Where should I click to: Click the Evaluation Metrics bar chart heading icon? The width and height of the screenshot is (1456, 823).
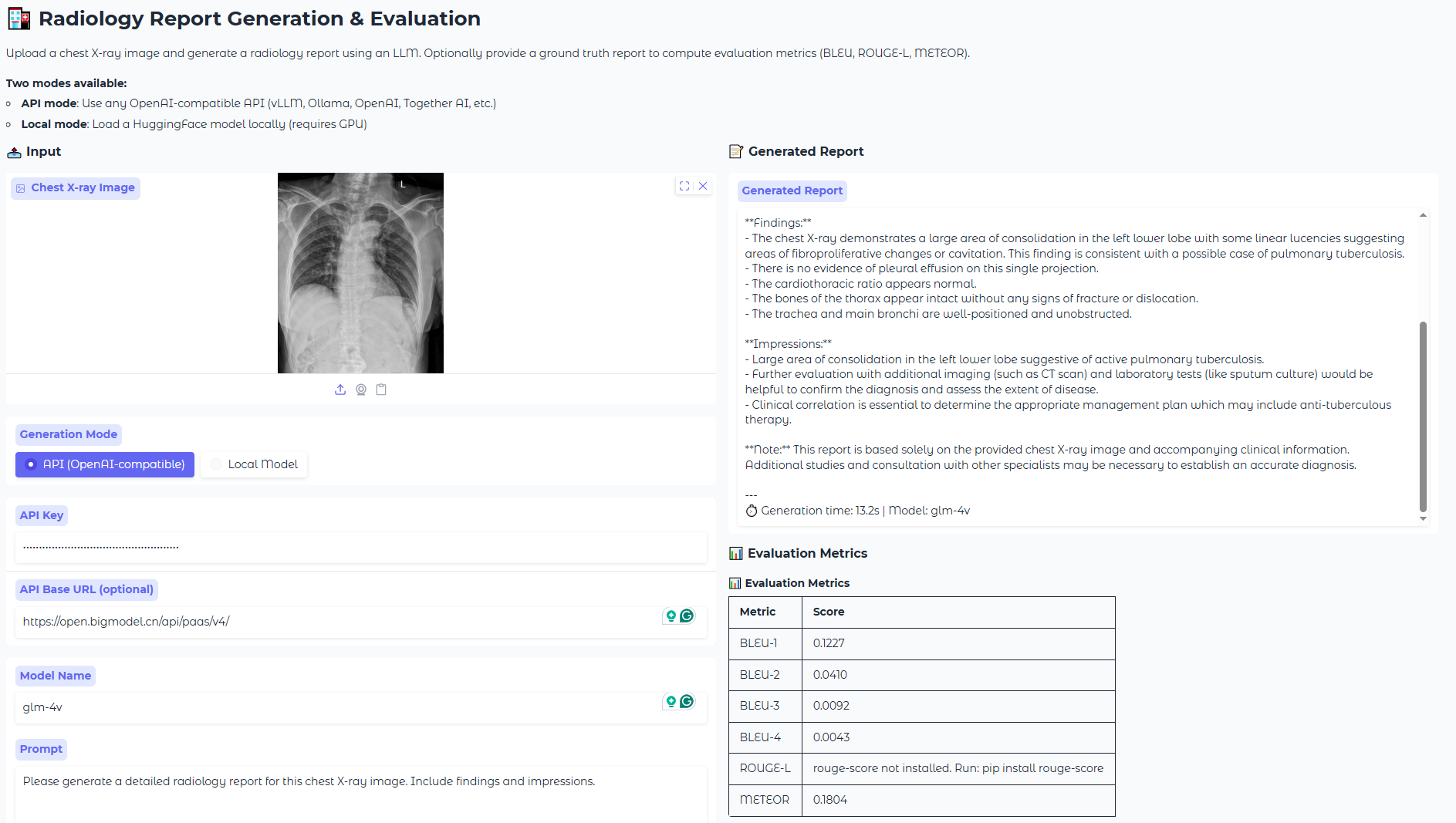tap(736, 553)
